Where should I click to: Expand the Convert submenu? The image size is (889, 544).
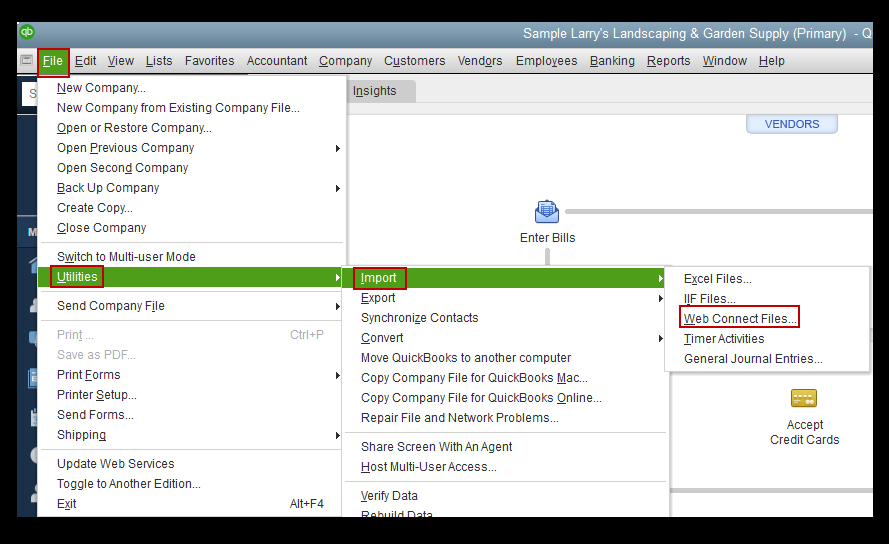pyautogui.click(x=504, y=338)
